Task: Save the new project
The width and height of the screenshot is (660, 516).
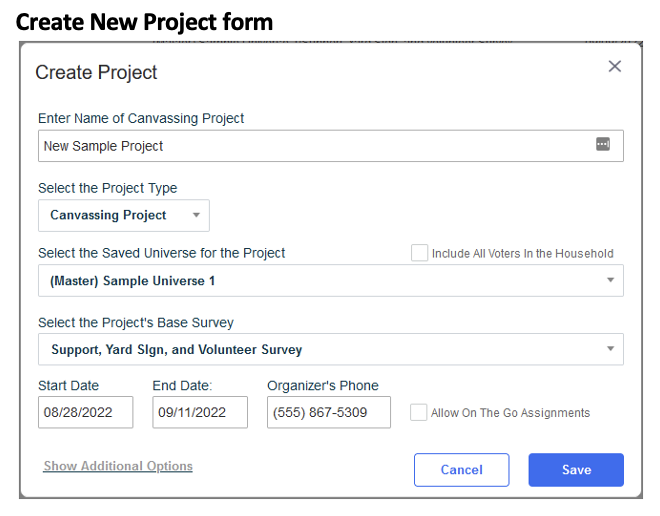Action: [576, 470]
